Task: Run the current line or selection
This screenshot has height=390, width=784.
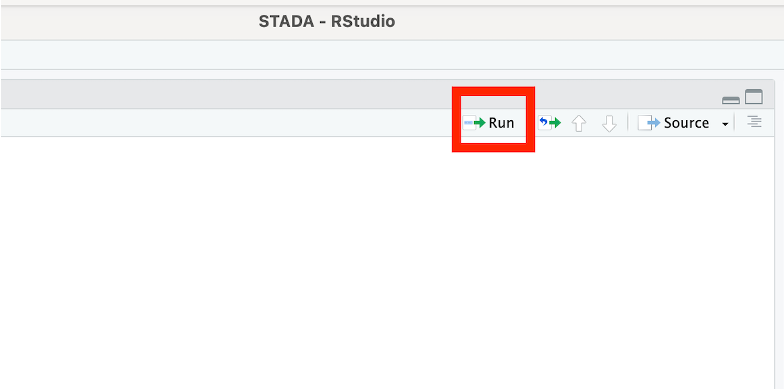Action: click(488, 122)
